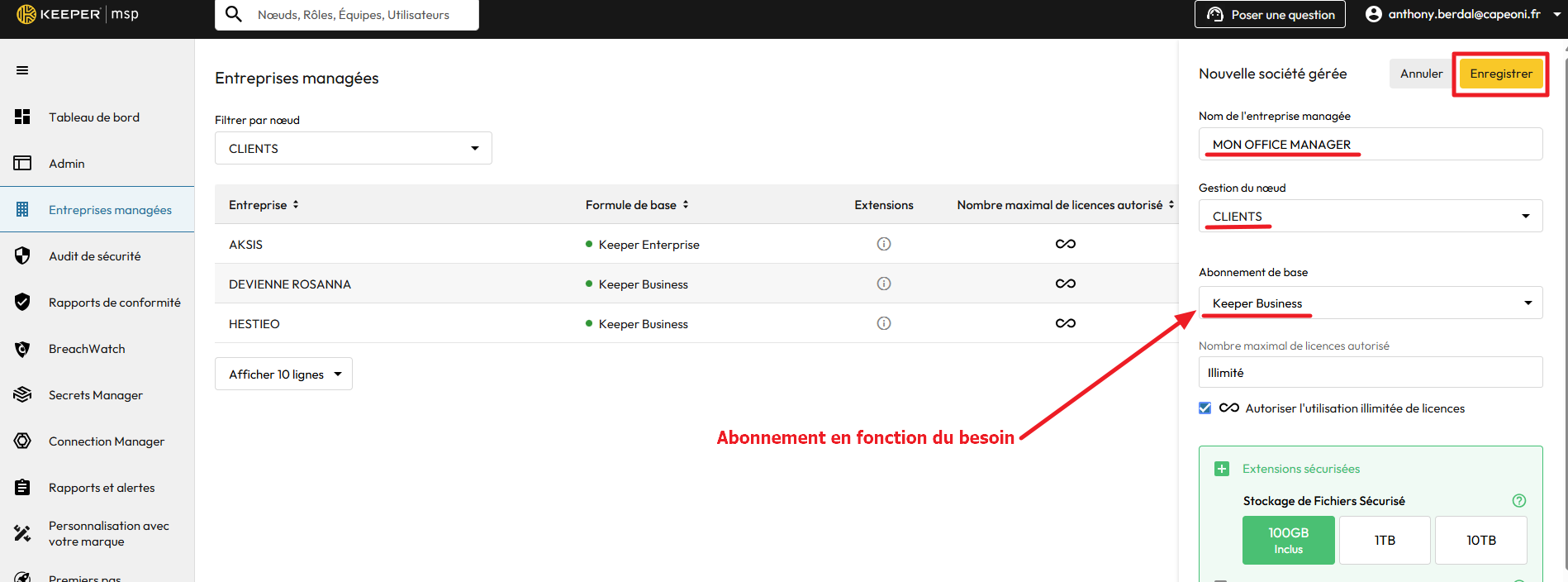Sort table by Formule de base arrows
Viewport: 1568px width, 582px height.
pos(686,204)
